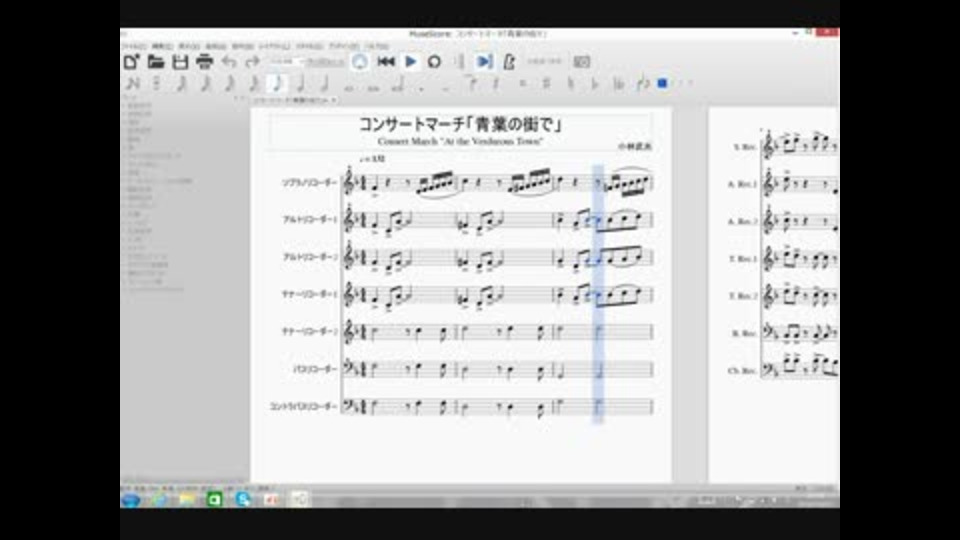Expand the 音部記号 palette
Image resolution: width=960 pixels, height=540 pixels.
click(x=139, y=114)
